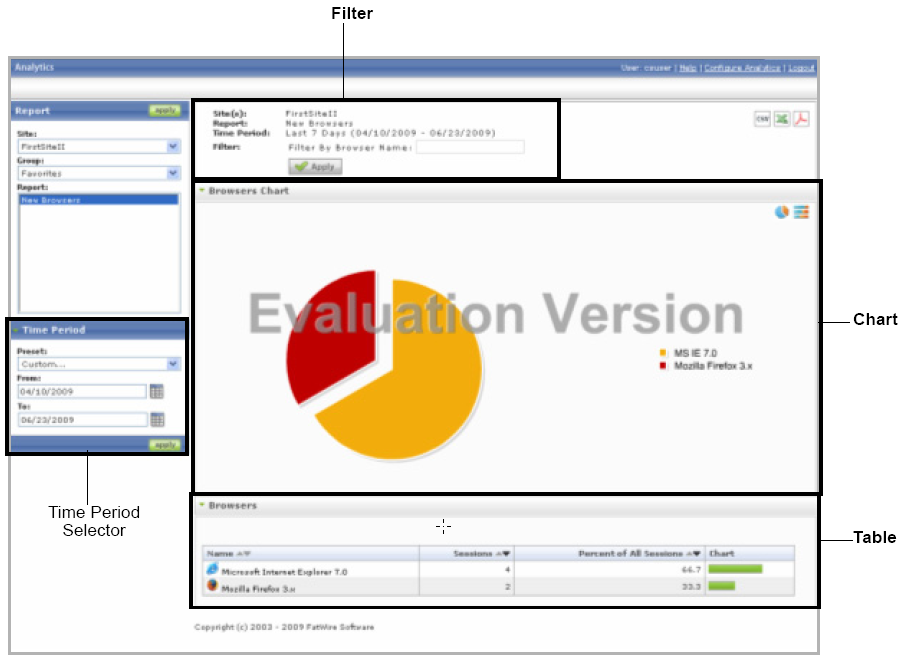Click apply in Time Period panel
Viewport: 902px width, 660px height.
point(165,445)
